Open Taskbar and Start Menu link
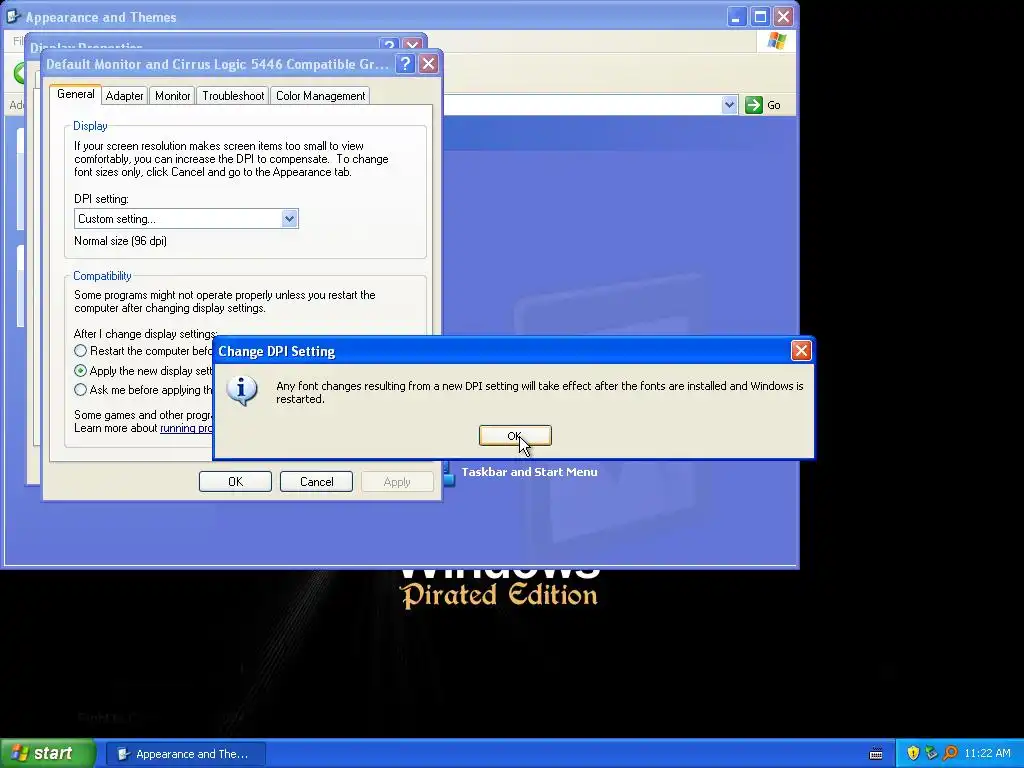Image resolution: width=1024 pixels, height=768 pixels. tap(529, 472)
